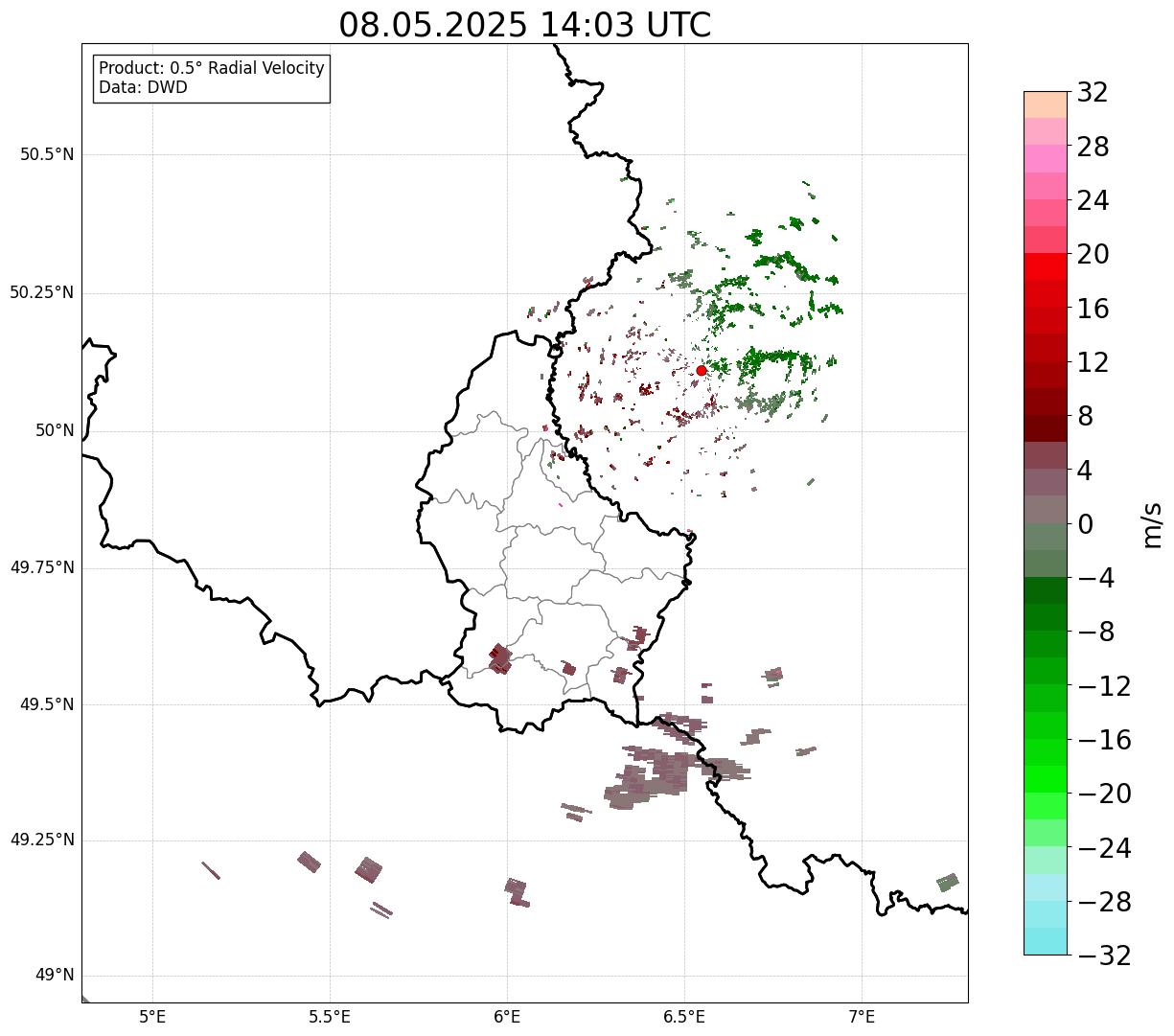Click the colorbar tick label −20
Screen dimensions: 1174x1036
pyautogui.click(x=1104, y=794)
